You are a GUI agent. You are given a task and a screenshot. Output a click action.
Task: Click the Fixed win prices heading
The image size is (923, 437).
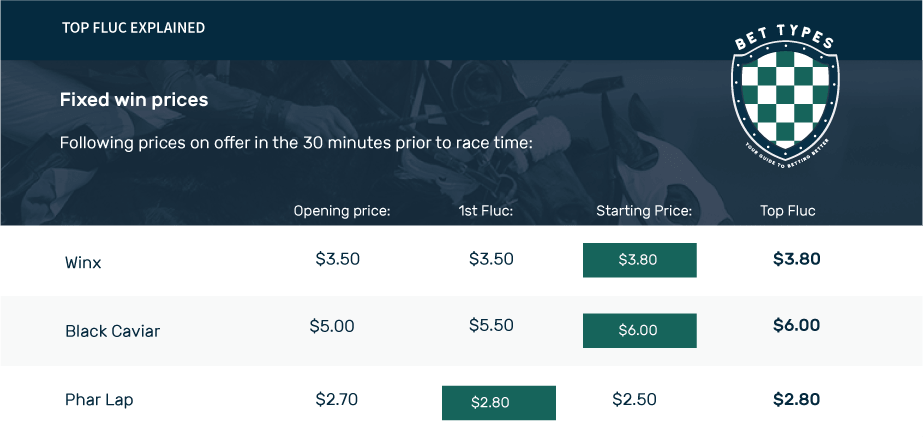coord(134,100)
